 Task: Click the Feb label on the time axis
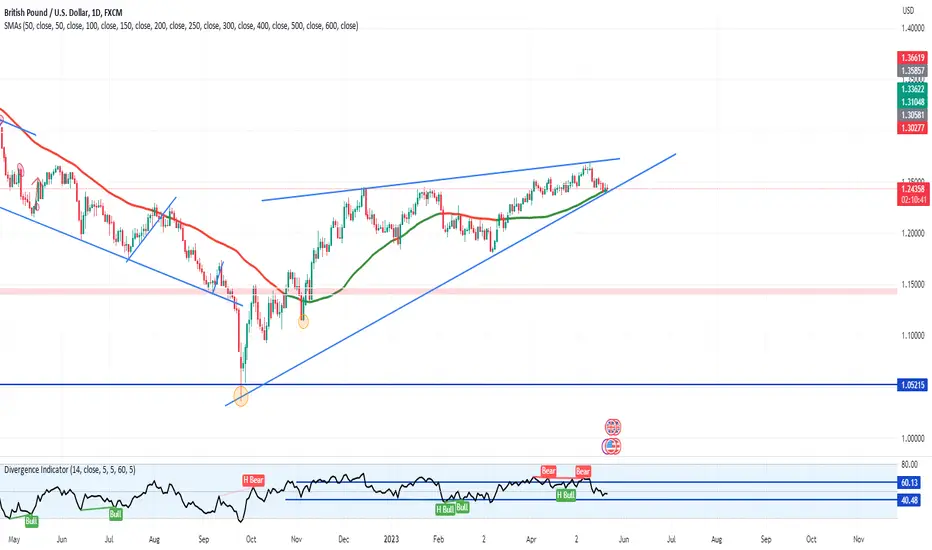(x=438, y=539)
